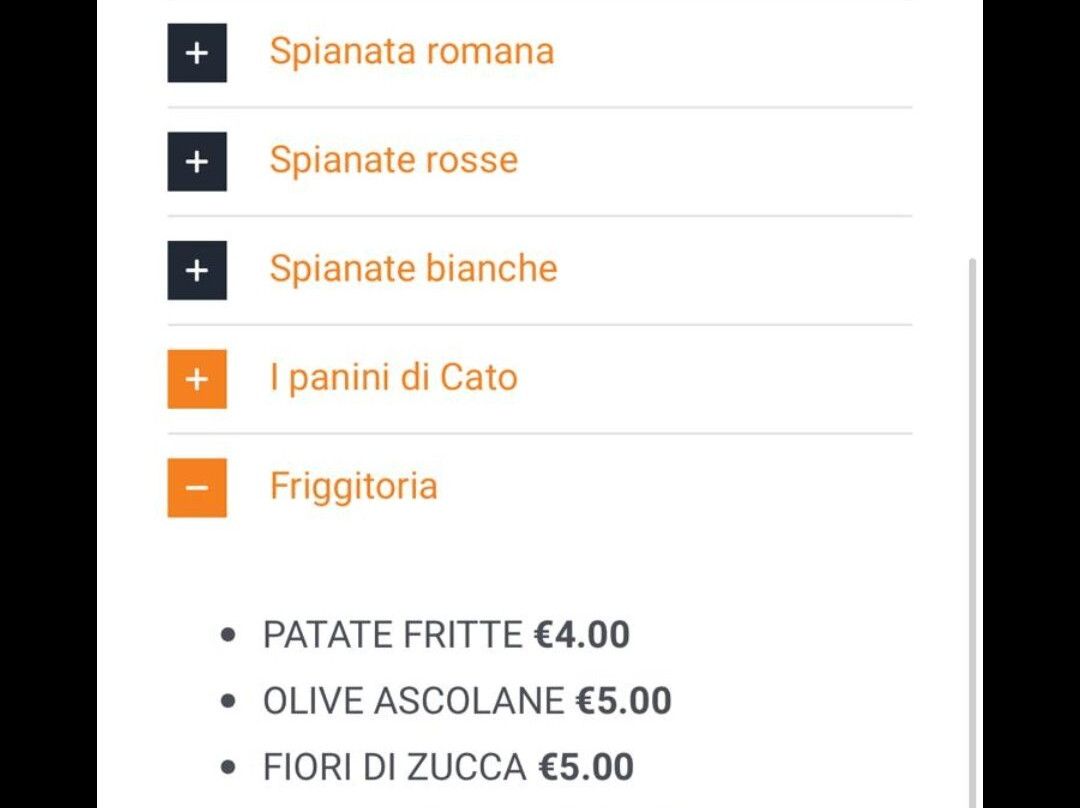The image size is (1080, 808).
Task: Click the bullet point before FIORI DI ZUCCA
Action: coord(229,768)
